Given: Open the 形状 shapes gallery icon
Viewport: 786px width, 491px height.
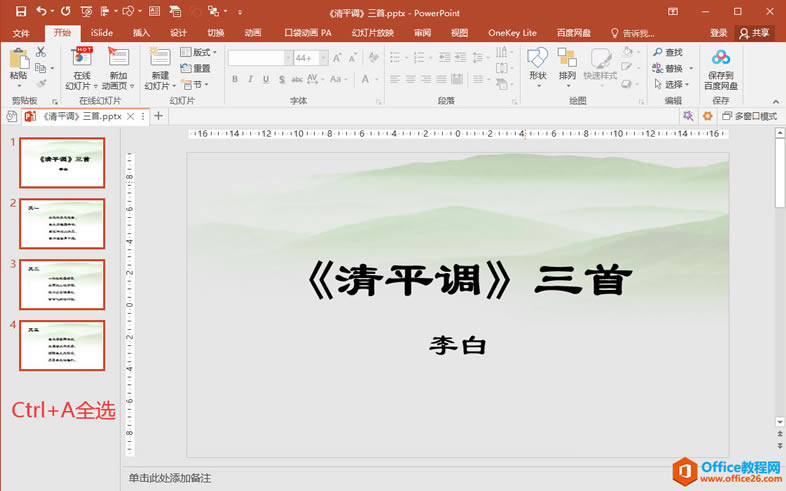Looking at the screenshot, I should [x=537, y=58].
